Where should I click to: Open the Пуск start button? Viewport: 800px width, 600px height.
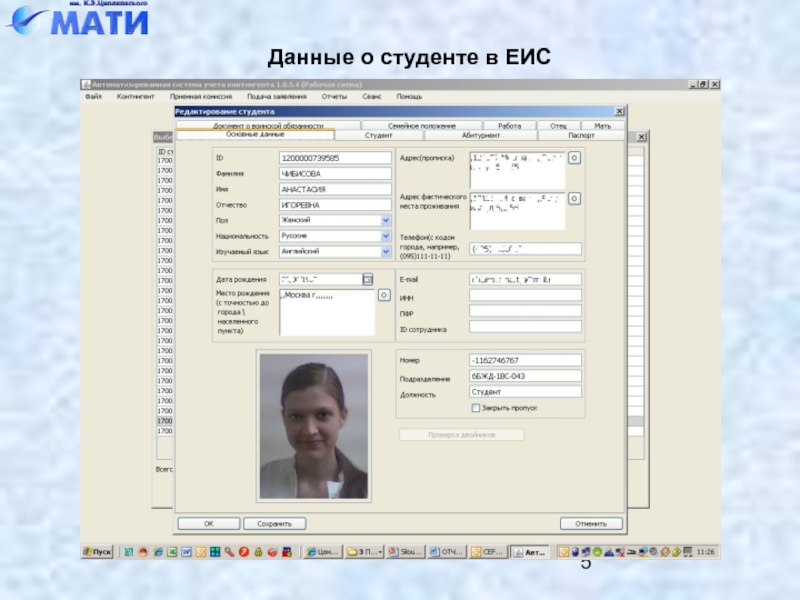pyautogui.click(x=97, y=552)
